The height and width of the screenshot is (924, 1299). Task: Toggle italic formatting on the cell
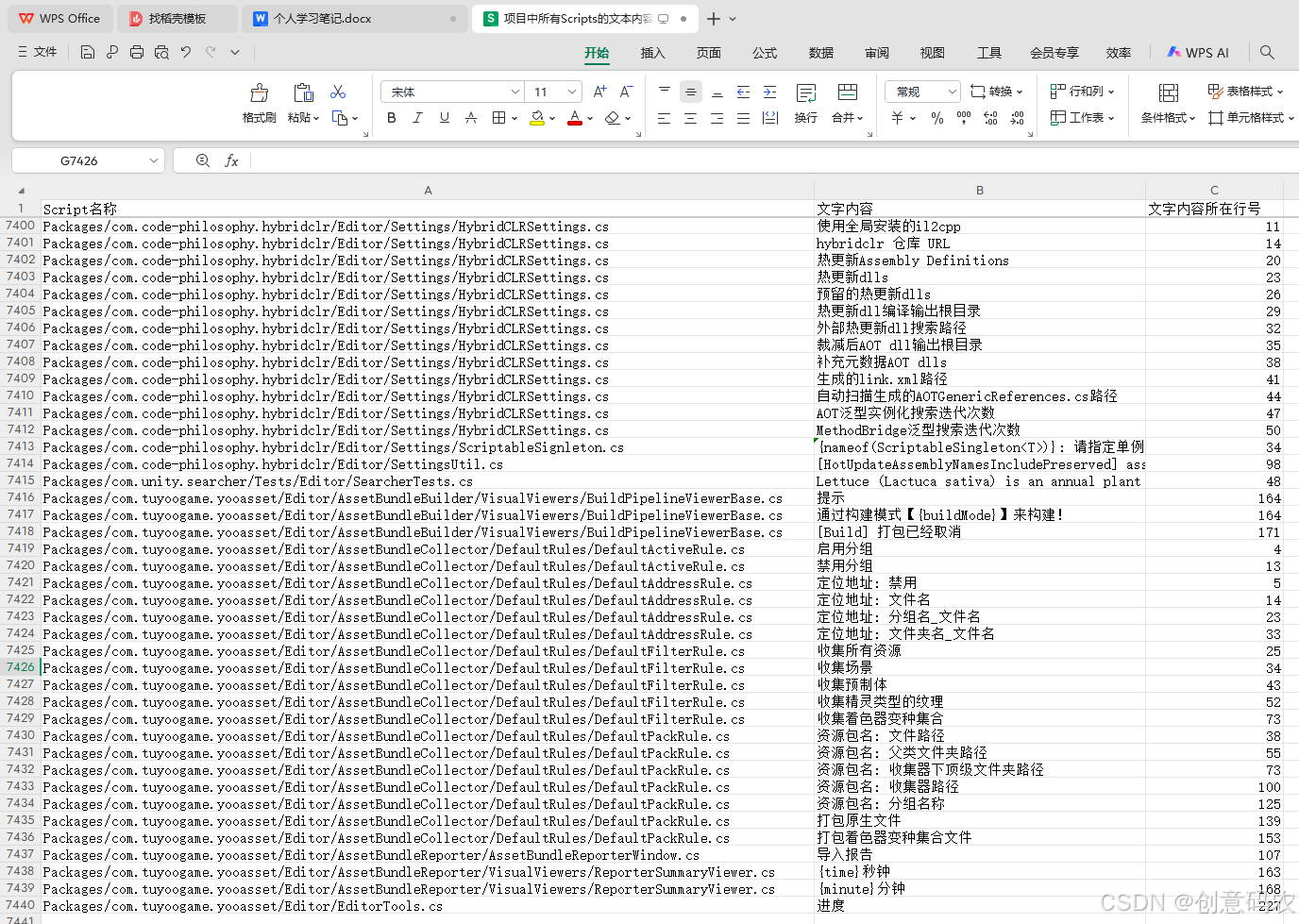416,117
